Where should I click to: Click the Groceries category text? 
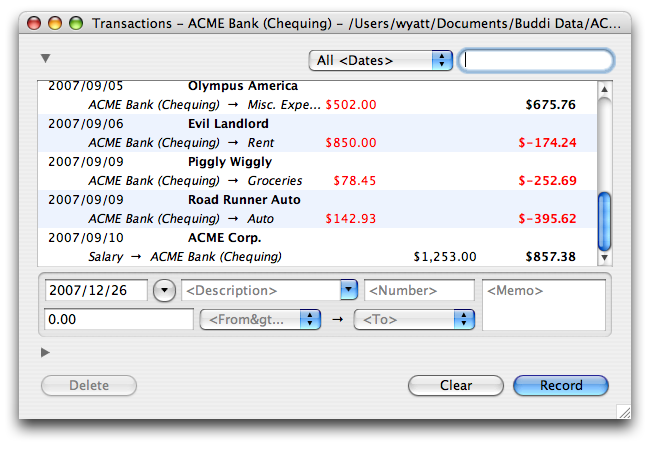click(x=275, y=181)
